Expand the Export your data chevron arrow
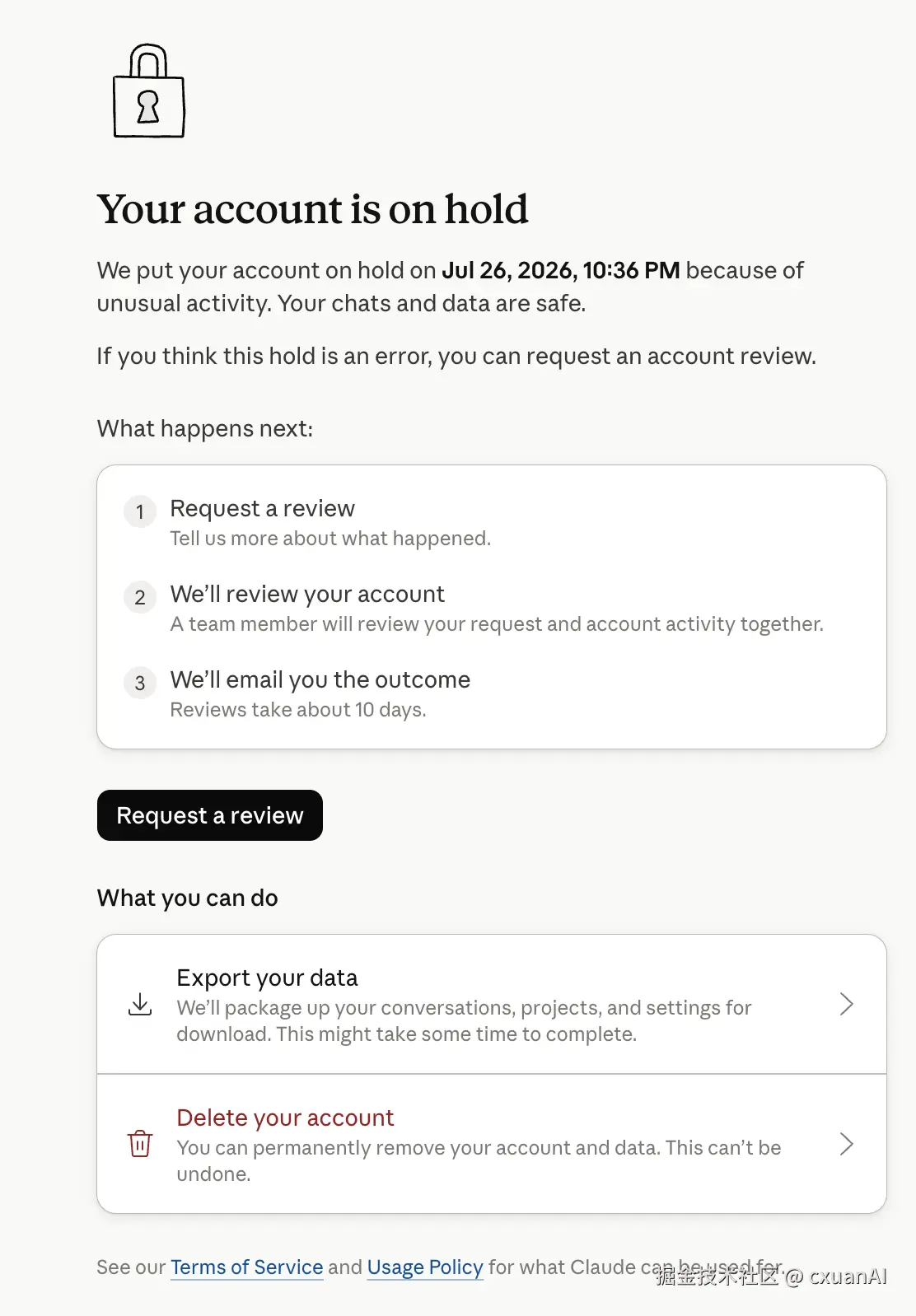 (846, 1004)
